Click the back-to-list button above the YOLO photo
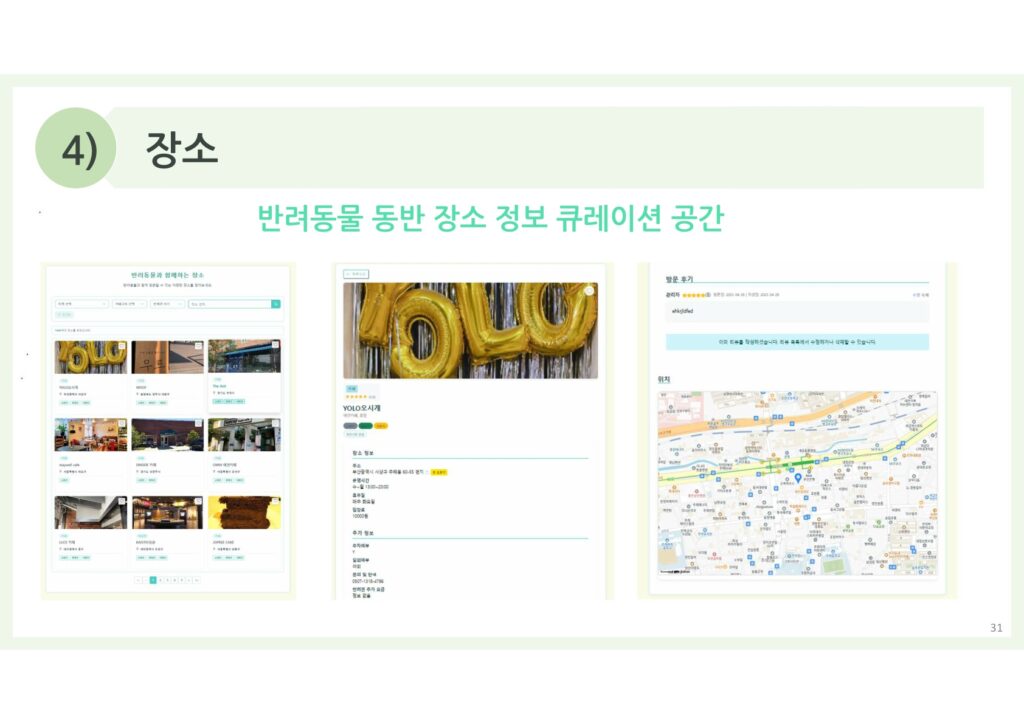Viewport: 1024px width, 724px height. [357, 274]
